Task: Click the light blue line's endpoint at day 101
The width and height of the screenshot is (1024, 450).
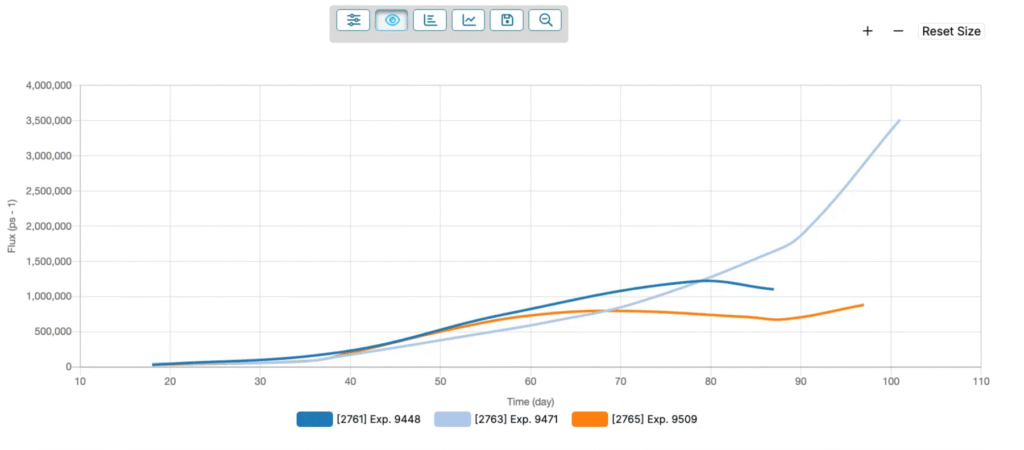Action: (x=899, y=121)
